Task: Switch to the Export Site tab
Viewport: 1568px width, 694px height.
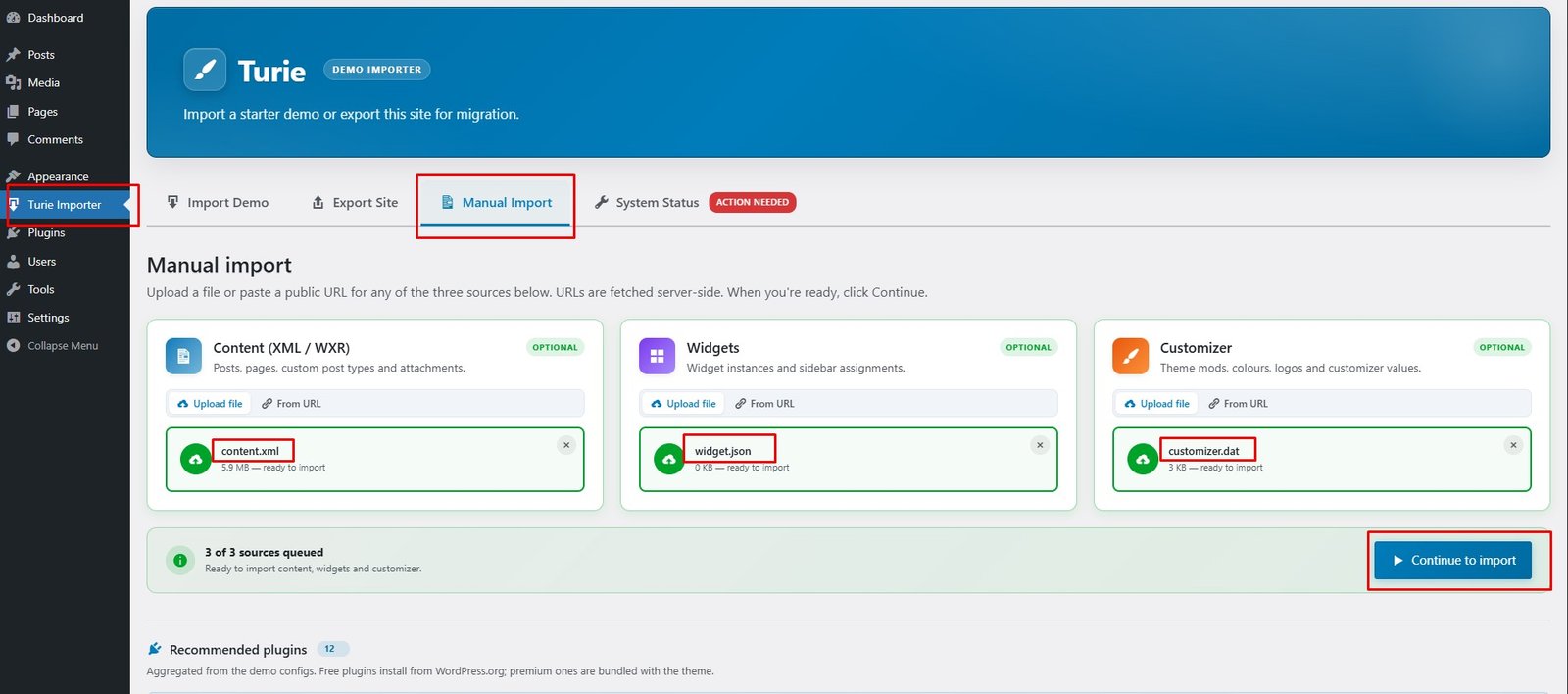Action: click(355, 203)
